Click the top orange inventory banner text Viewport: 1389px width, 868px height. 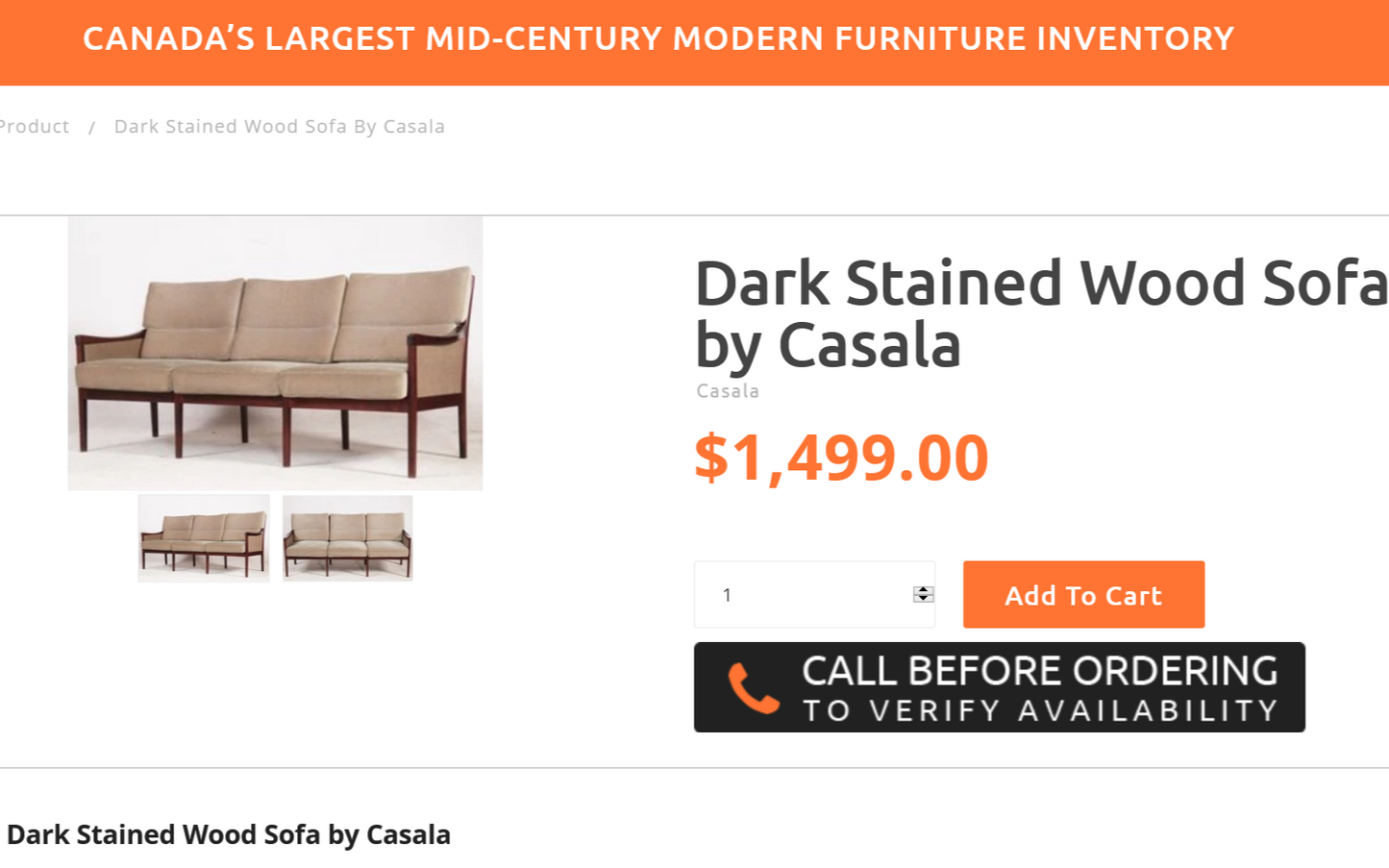pos(657,38)
